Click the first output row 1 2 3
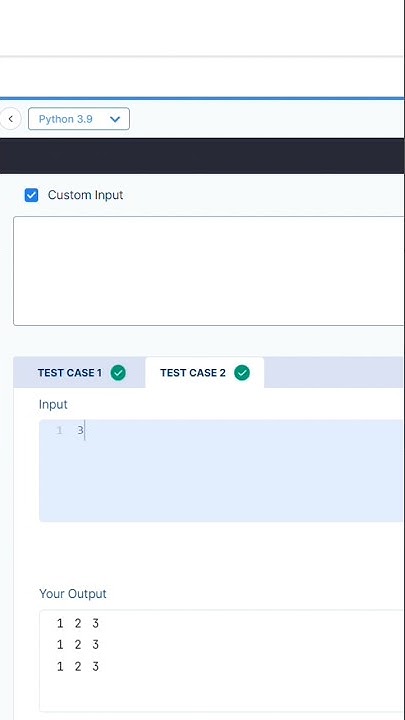405x720 pixels. pos(78,623)
